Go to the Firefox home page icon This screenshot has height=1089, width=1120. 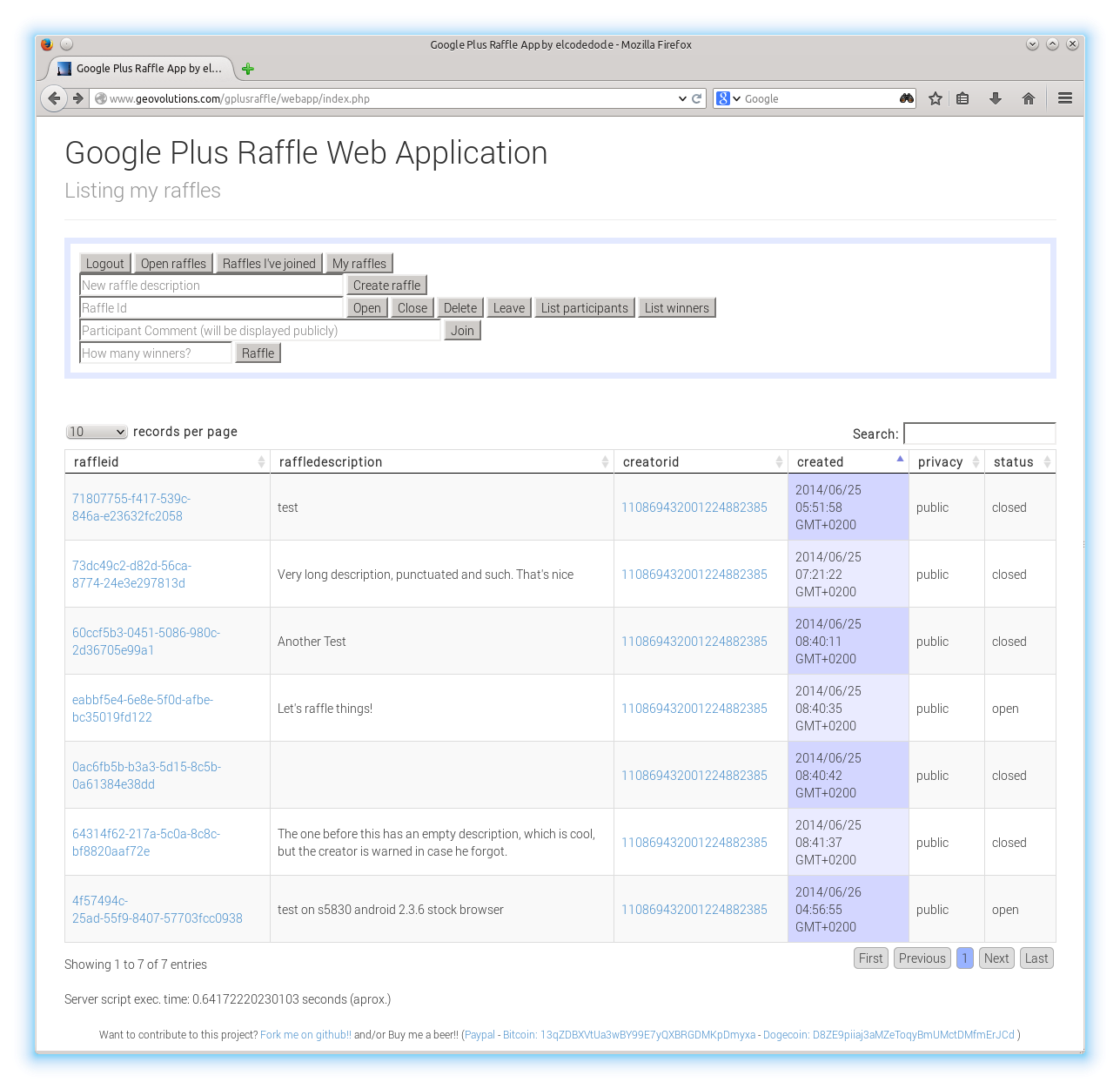[x=1029, y=98]
